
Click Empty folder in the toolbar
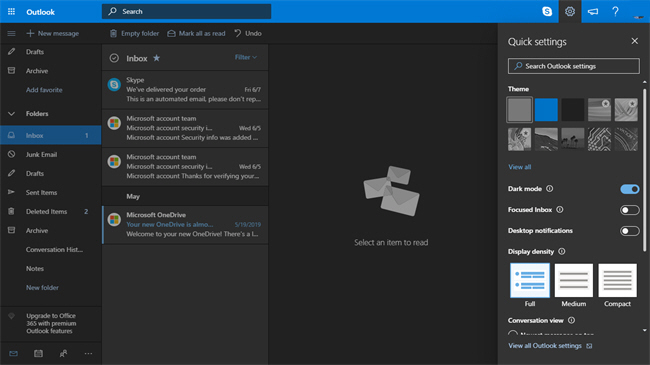point(134,33)
